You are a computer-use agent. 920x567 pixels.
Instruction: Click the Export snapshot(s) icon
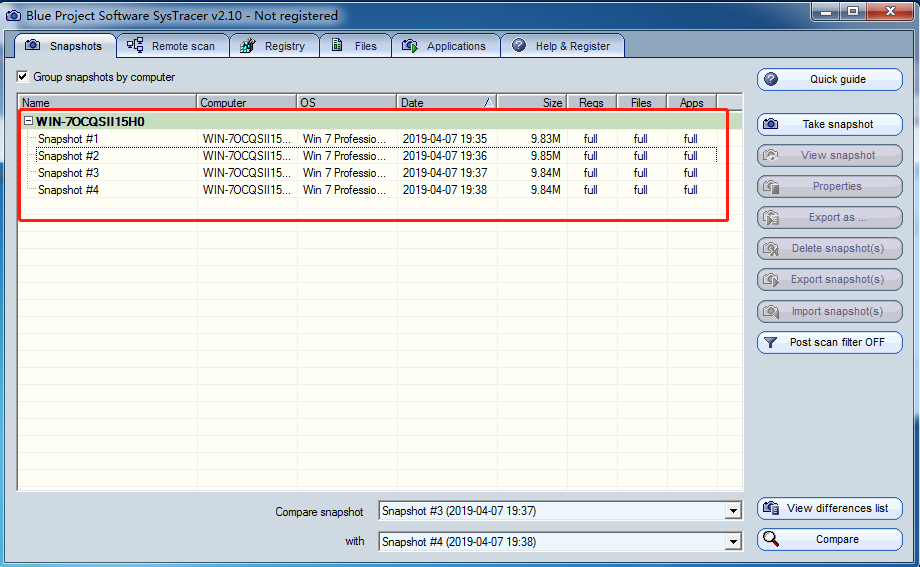click(x=771, y=280)
